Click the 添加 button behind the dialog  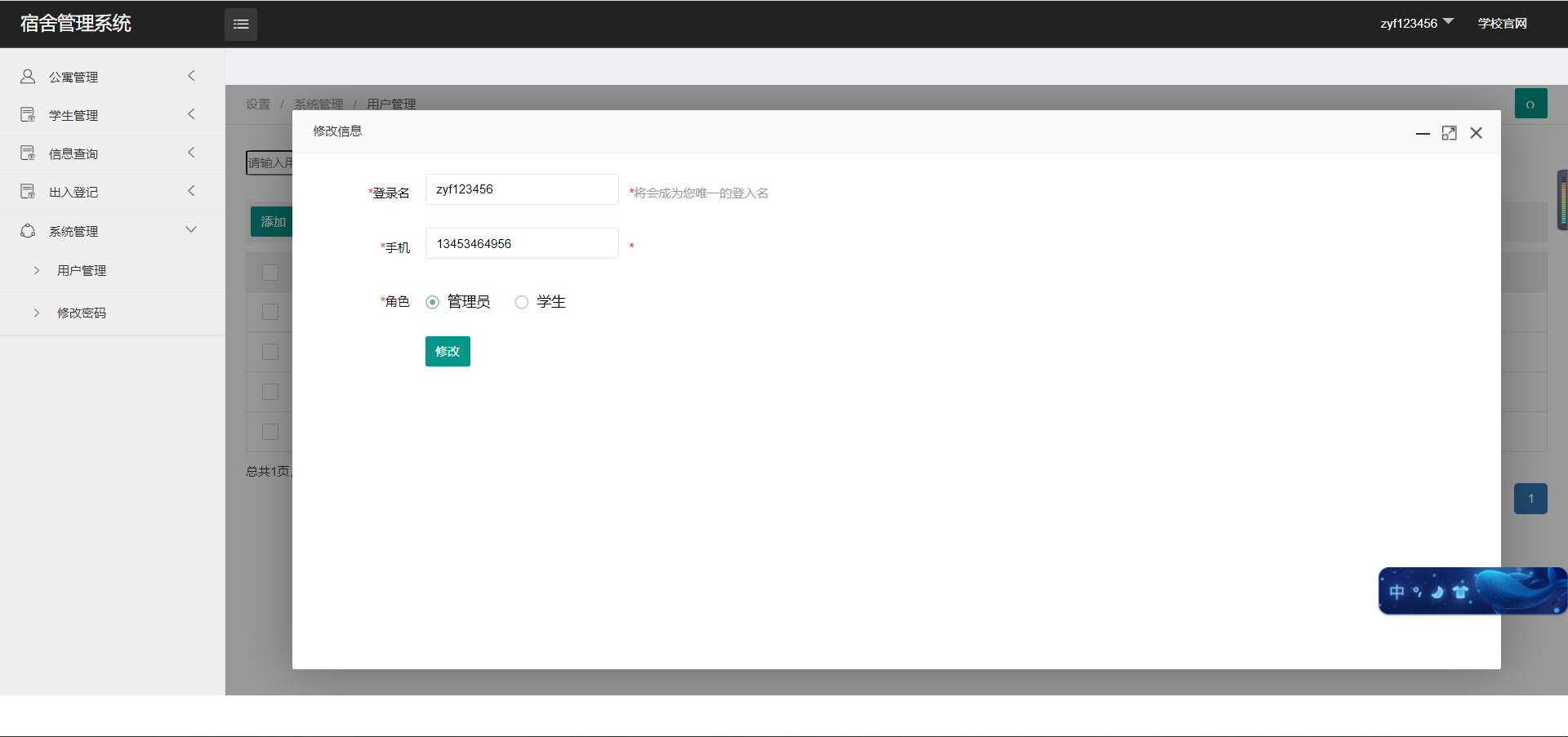(x=272, y=221)
